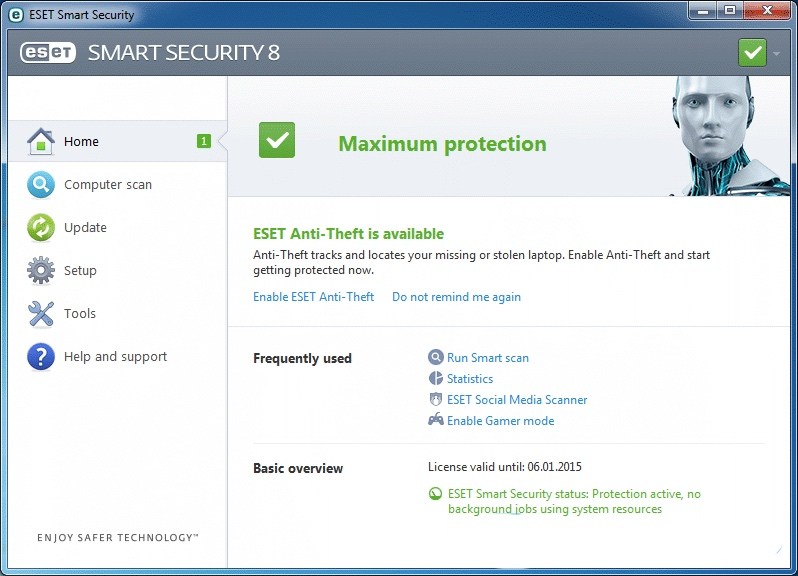Click the Social Media Scanner shield icon
Viewport: 798px width, 576px height.
tap(435, 400)
